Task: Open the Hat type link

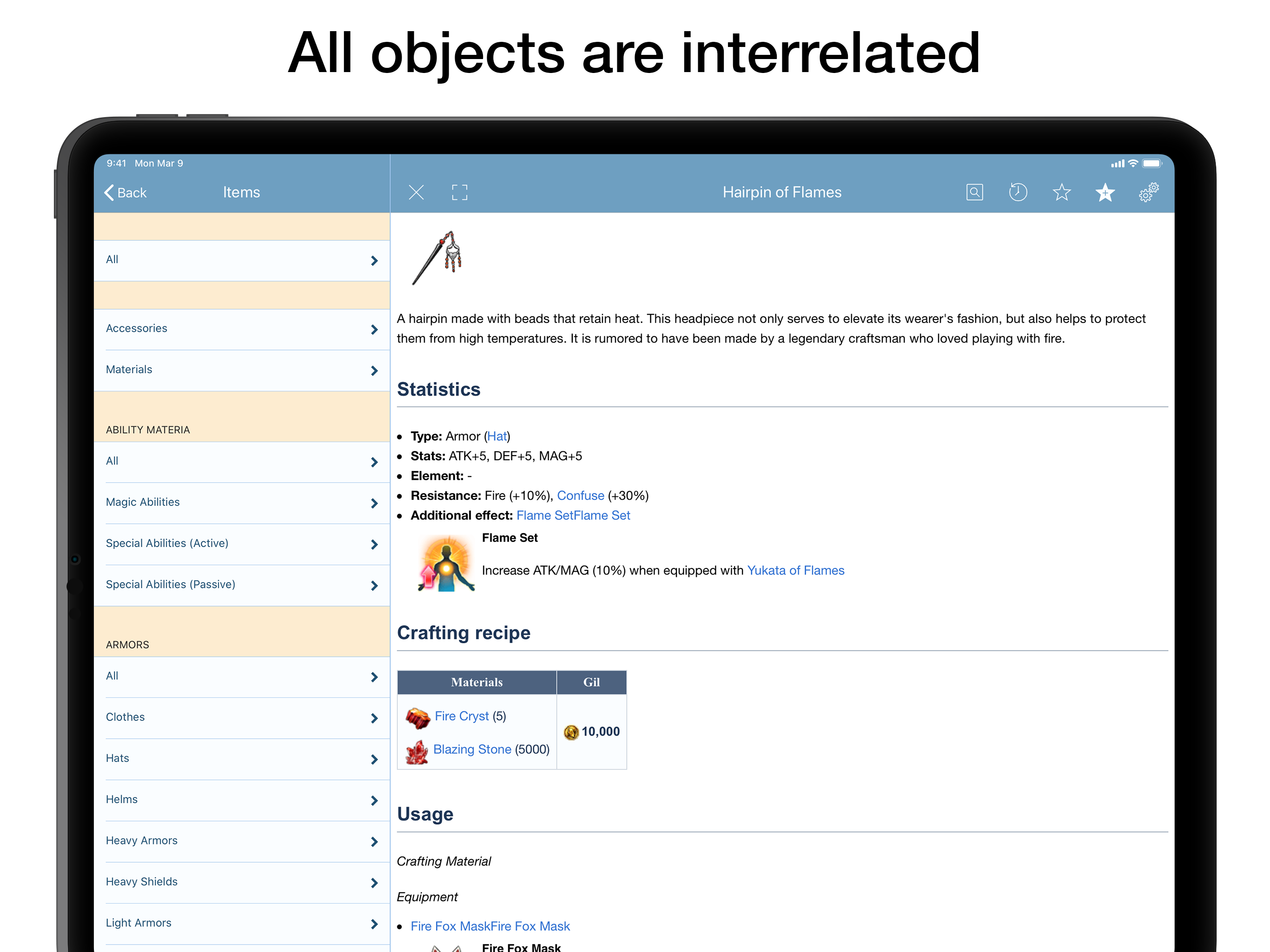Action: click(x=497, y=436)
